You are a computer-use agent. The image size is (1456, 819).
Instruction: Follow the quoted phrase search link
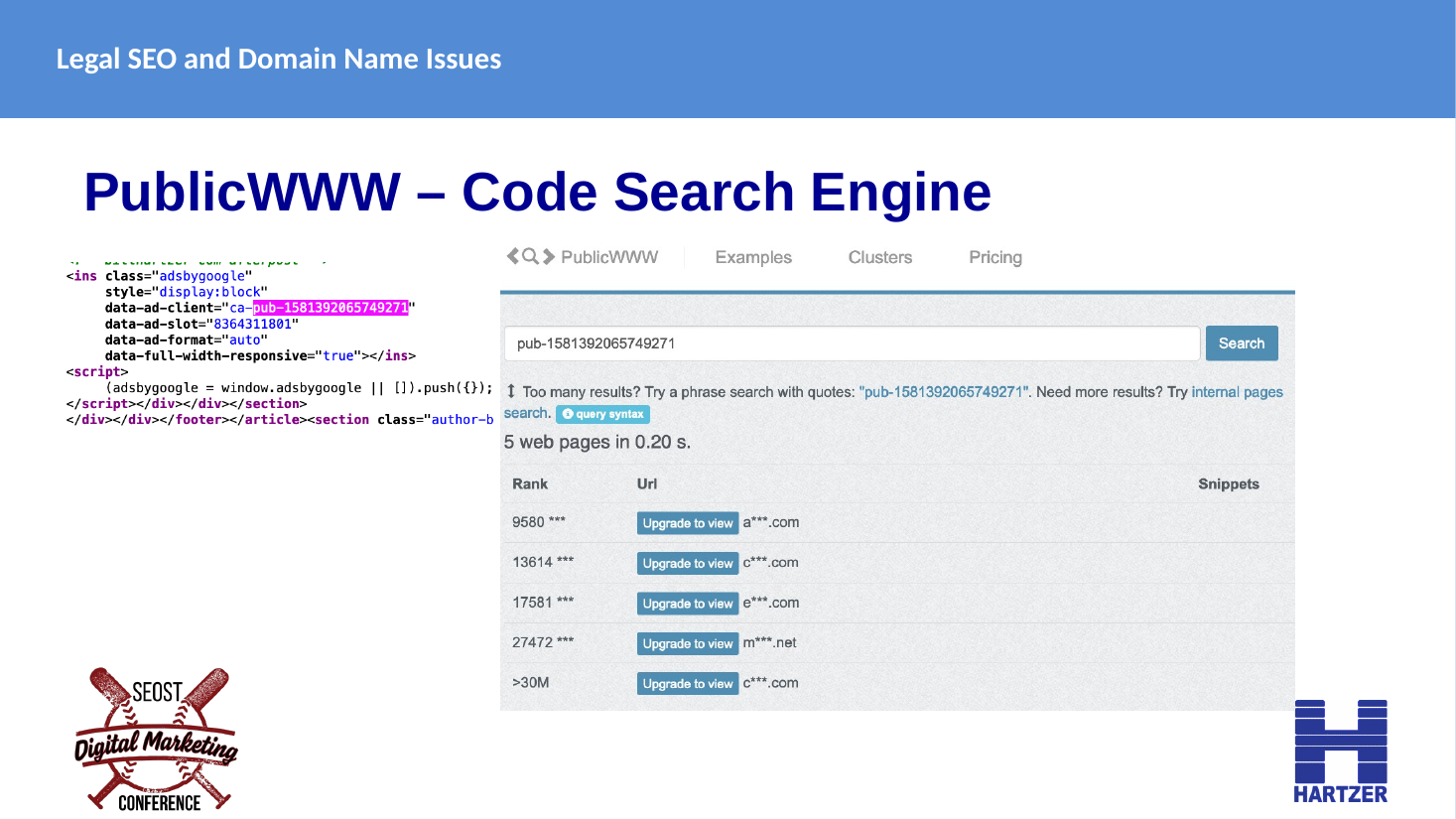[x=944, y=392]
